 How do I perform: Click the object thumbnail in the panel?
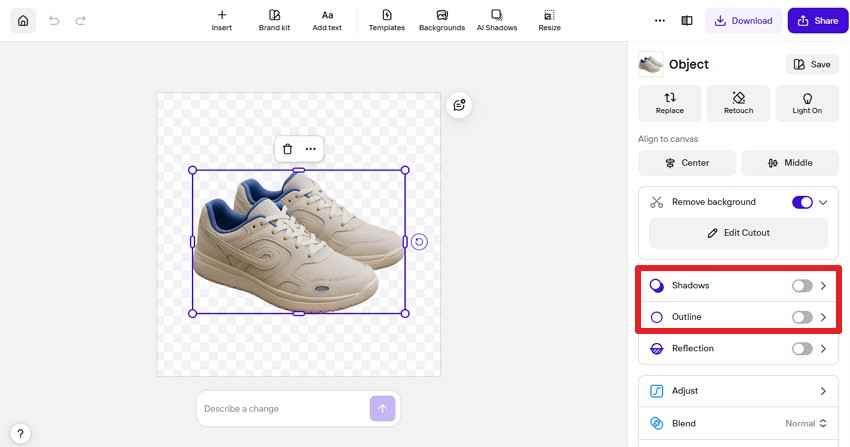click(651, 64)
